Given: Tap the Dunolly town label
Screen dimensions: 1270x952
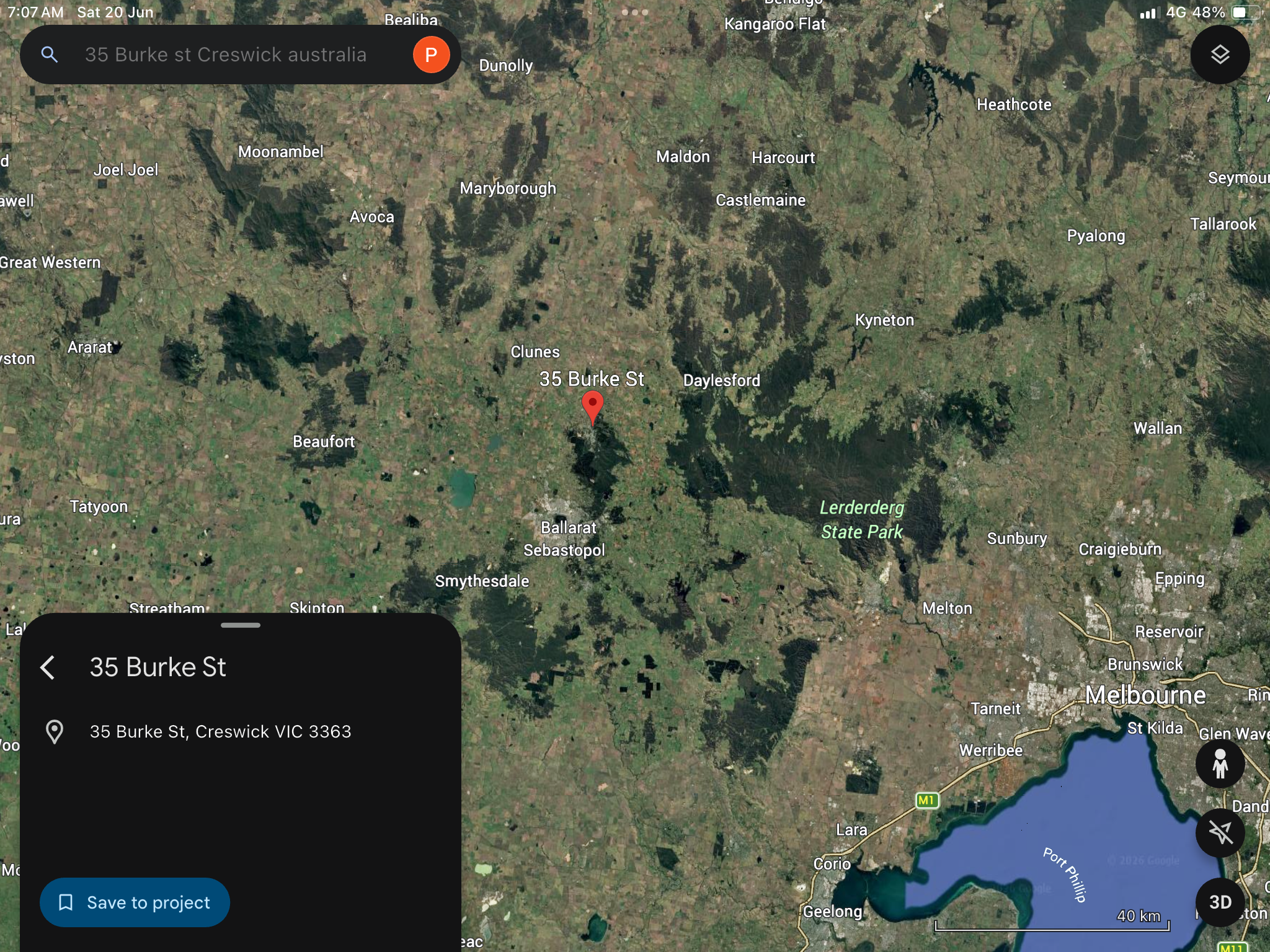Looking at the screenshot, I should point(506,66).
